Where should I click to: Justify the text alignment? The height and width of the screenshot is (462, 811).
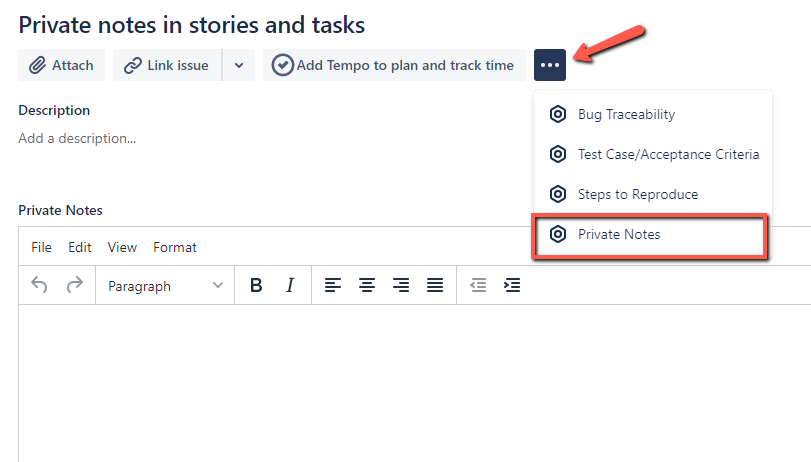tap(435, 286)
